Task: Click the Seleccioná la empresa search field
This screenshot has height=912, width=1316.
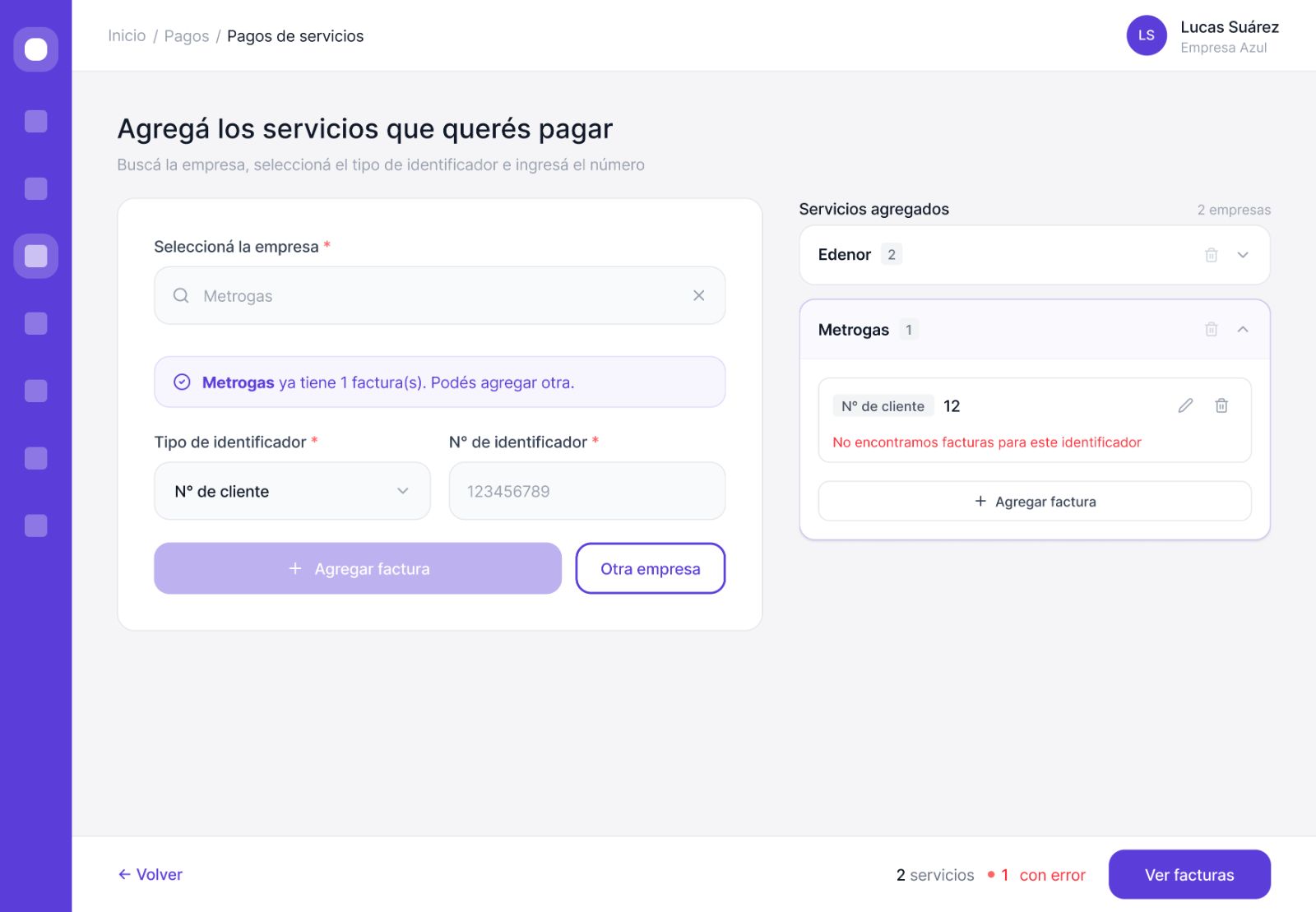Action: 440,295
